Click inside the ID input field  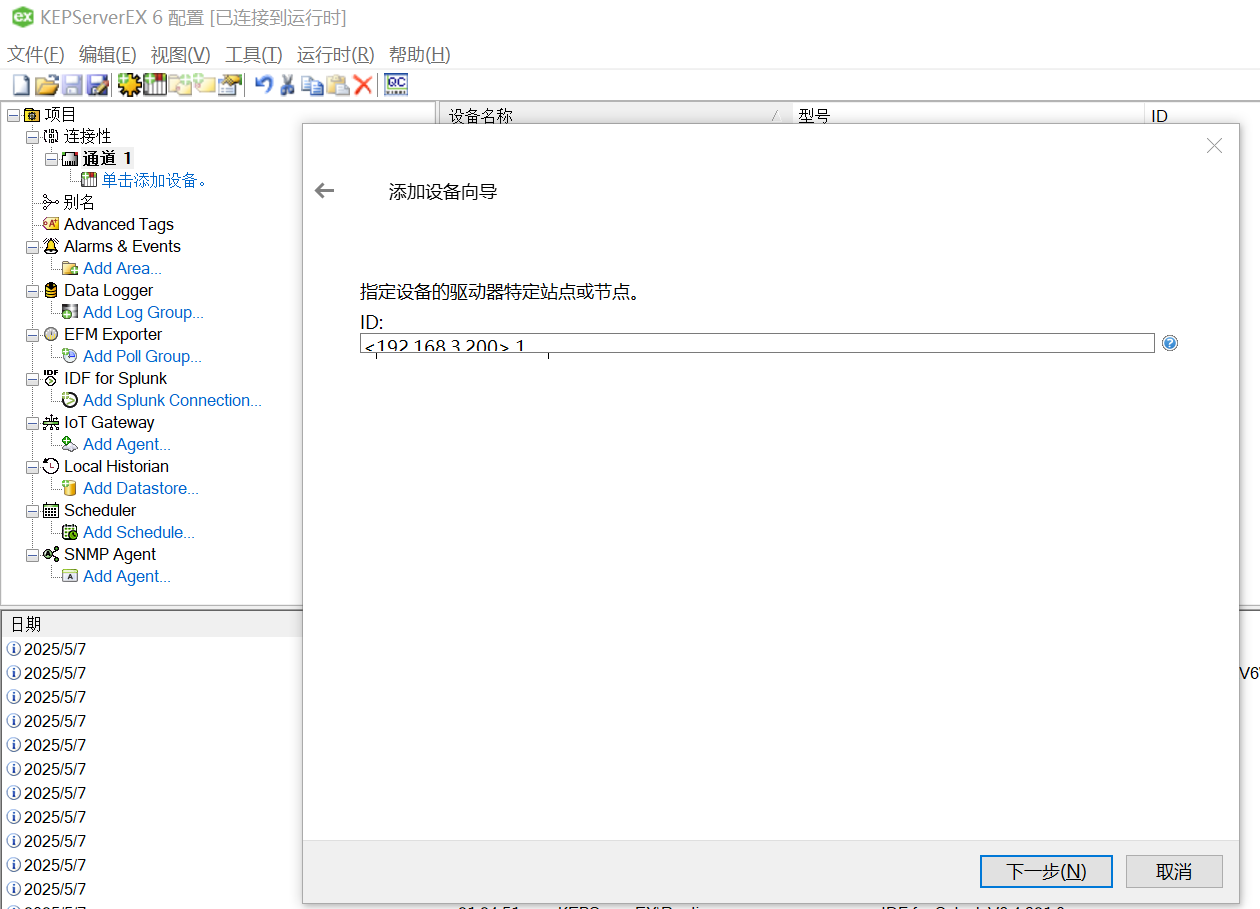757,343
